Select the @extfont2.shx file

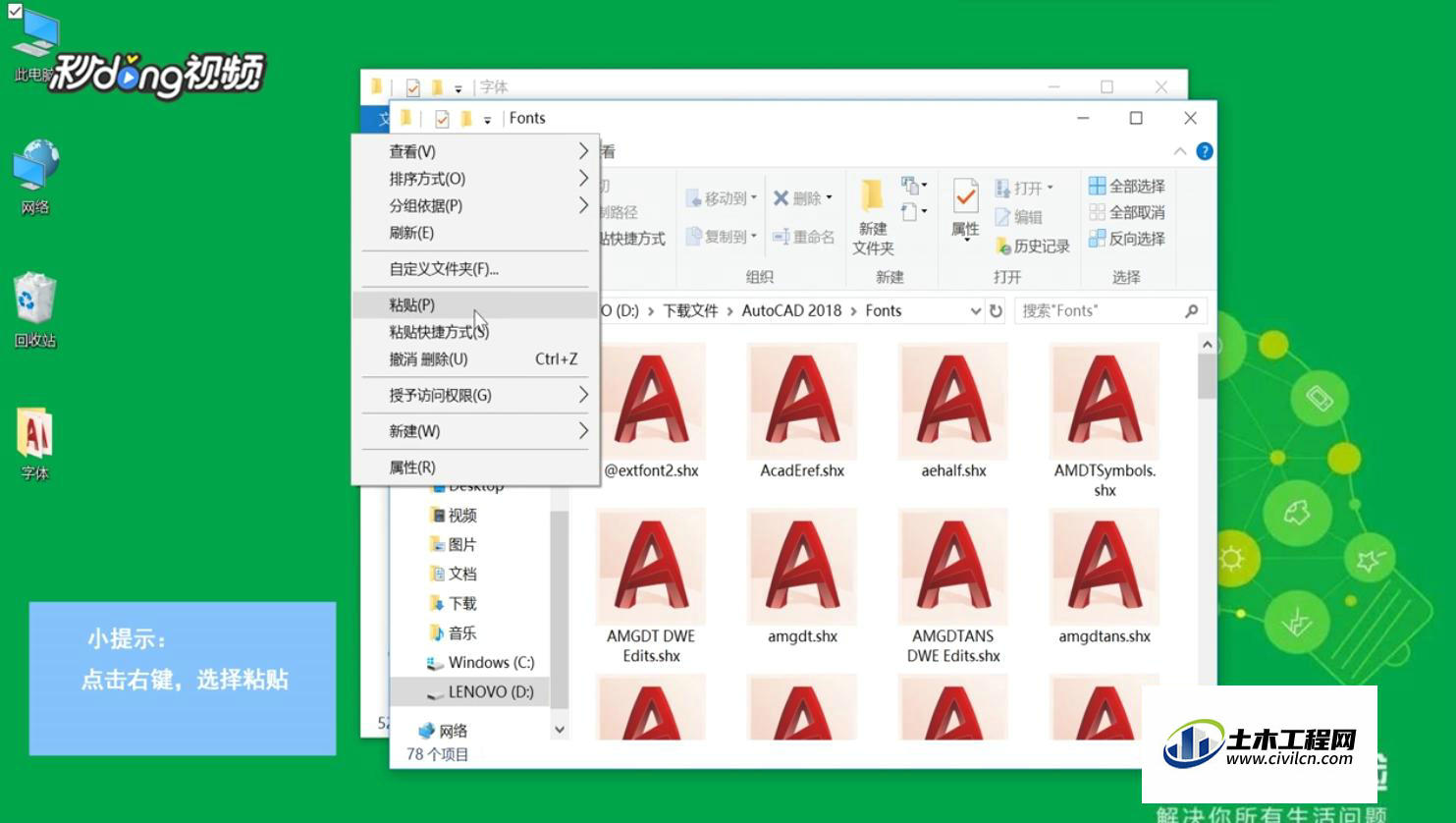pyautogui.click(x=651, y=411)
